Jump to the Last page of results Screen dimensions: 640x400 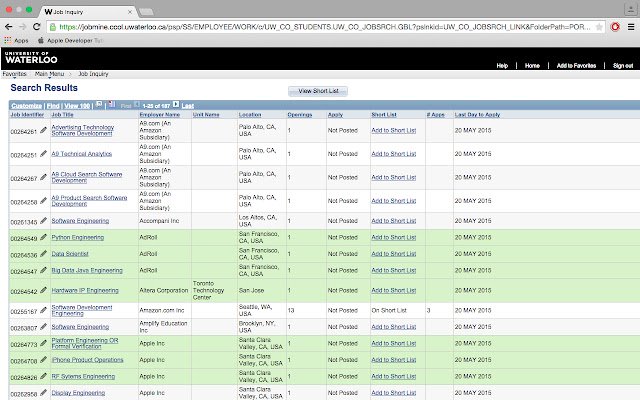(x=188, y=106)
